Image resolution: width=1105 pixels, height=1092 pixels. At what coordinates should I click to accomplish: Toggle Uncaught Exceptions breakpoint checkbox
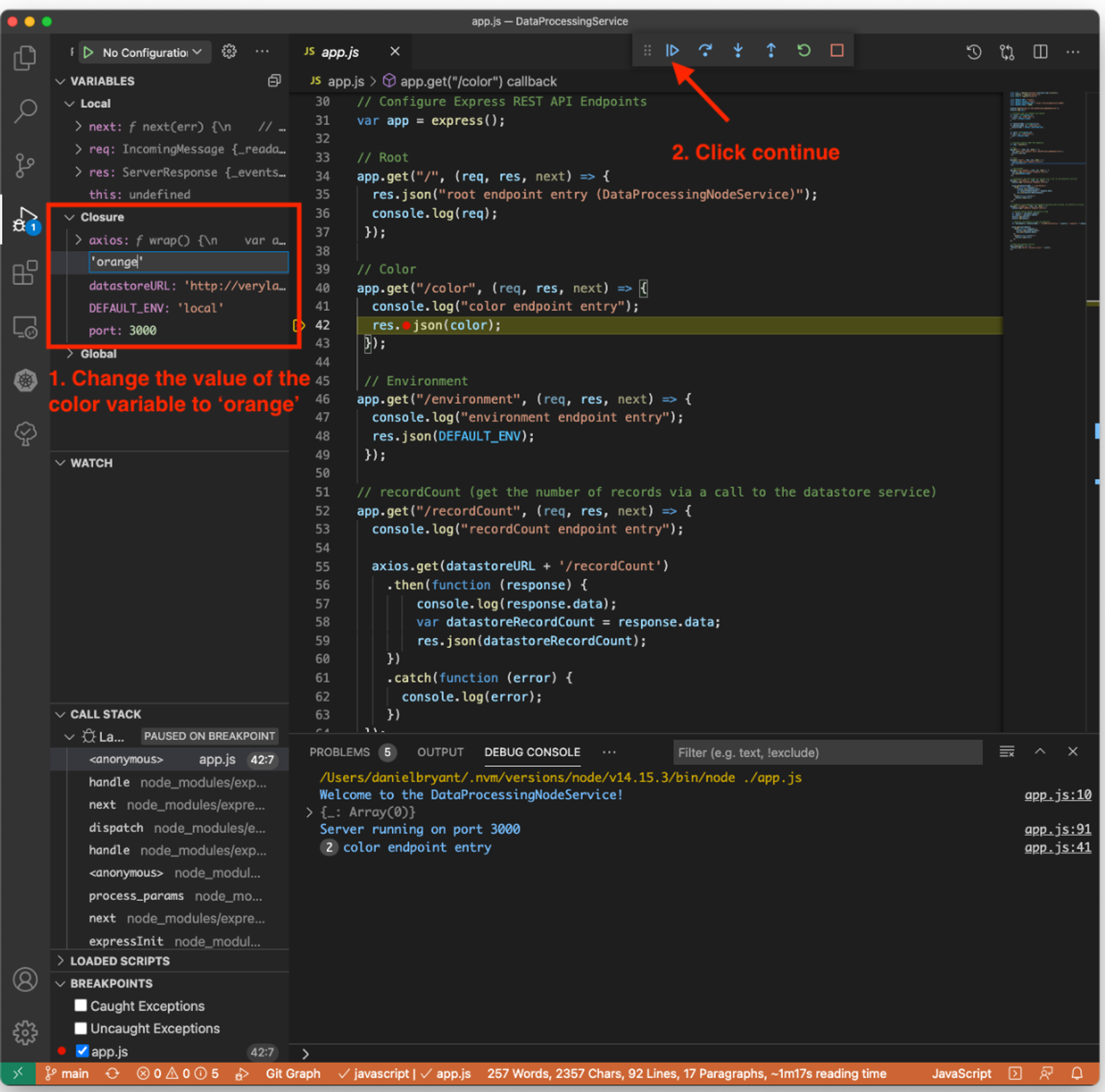[x=81, y=1028]
